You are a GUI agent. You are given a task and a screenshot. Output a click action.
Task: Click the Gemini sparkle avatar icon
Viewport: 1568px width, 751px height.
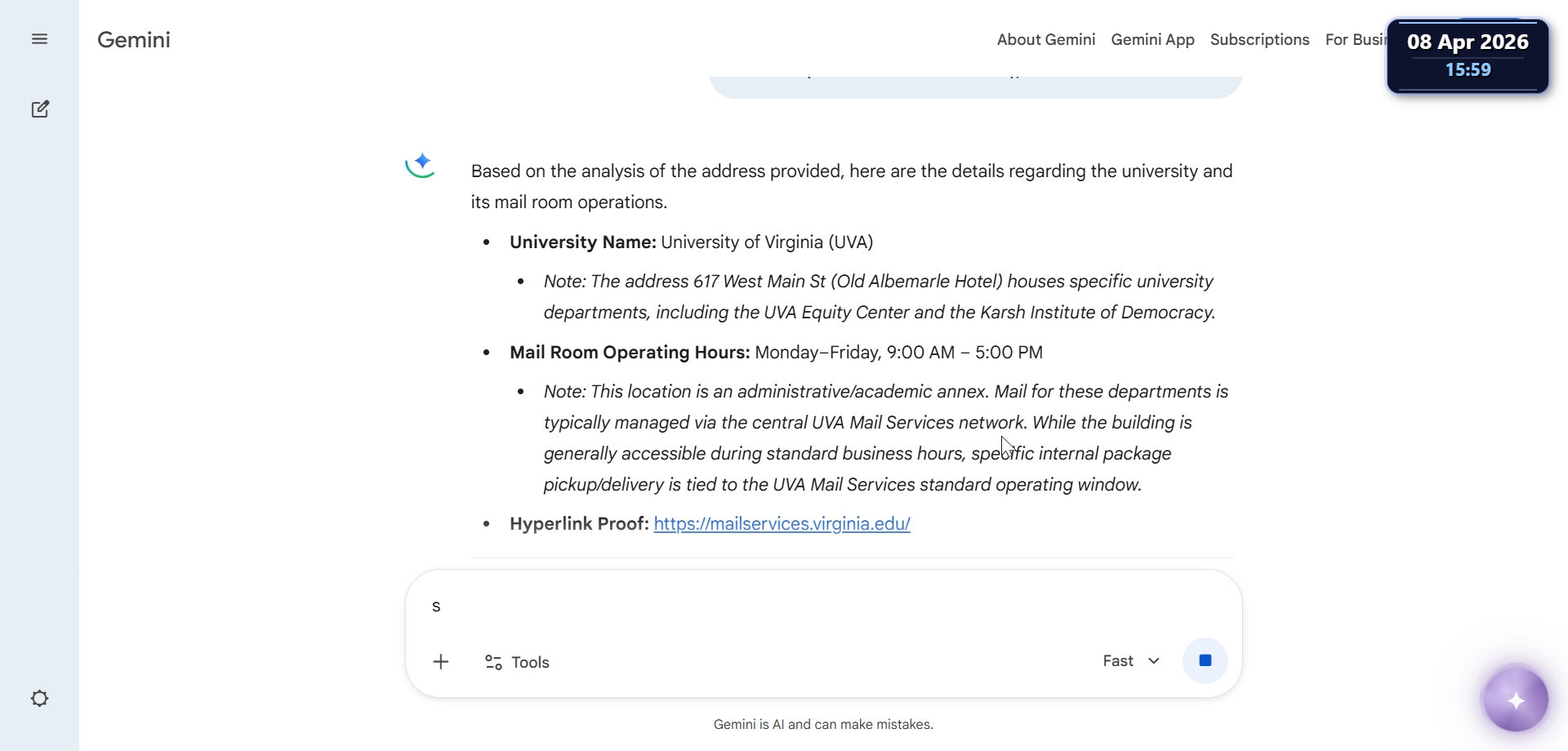point(421,165)
